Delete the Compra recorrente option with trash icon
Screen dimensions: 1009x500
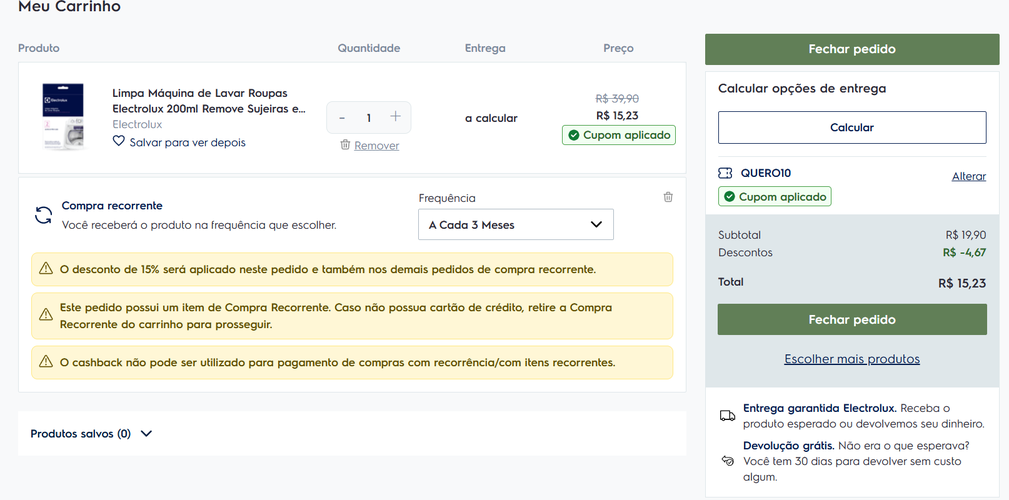coord(668,197)
